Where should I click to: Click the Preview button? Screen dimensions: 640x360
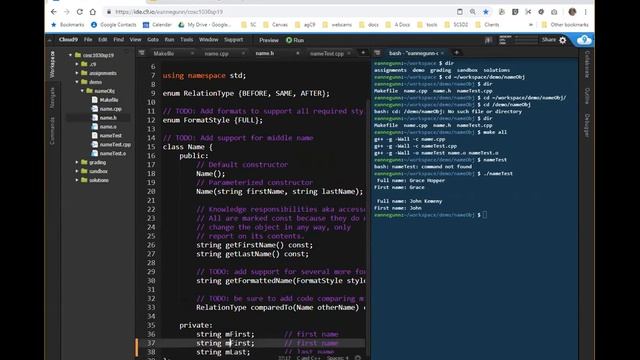(x=269, y=40)
